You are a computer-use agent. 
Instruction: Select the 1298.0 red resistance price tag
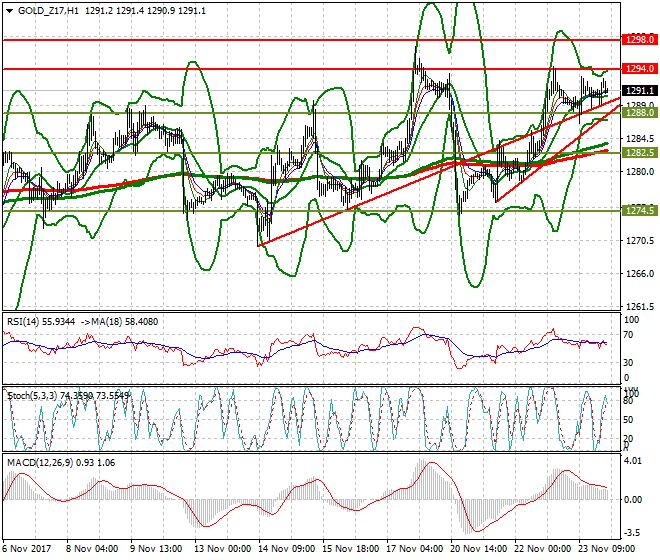tap(638, 40)
